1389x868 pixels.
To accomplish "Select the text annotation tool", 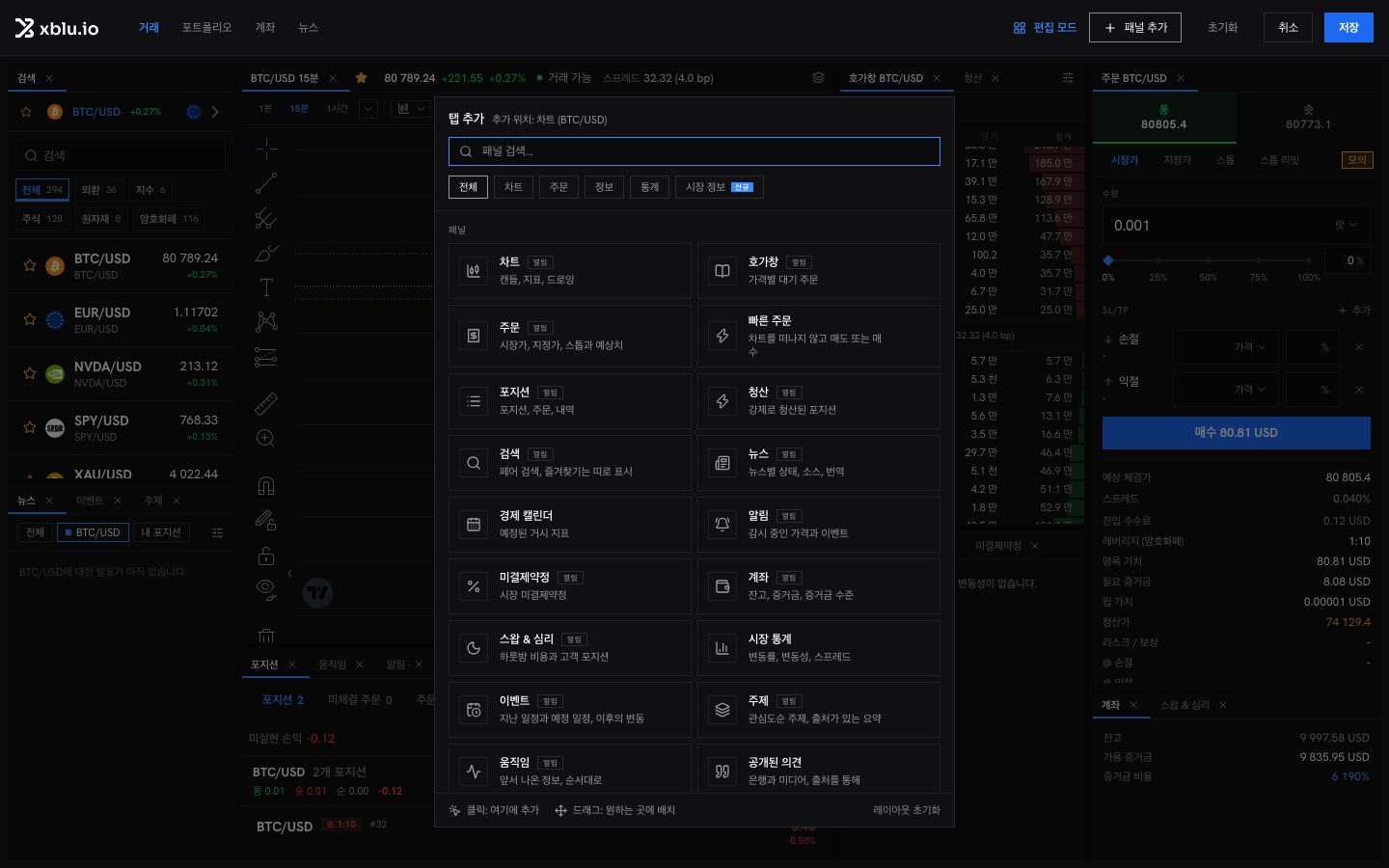I will [266, 287].
